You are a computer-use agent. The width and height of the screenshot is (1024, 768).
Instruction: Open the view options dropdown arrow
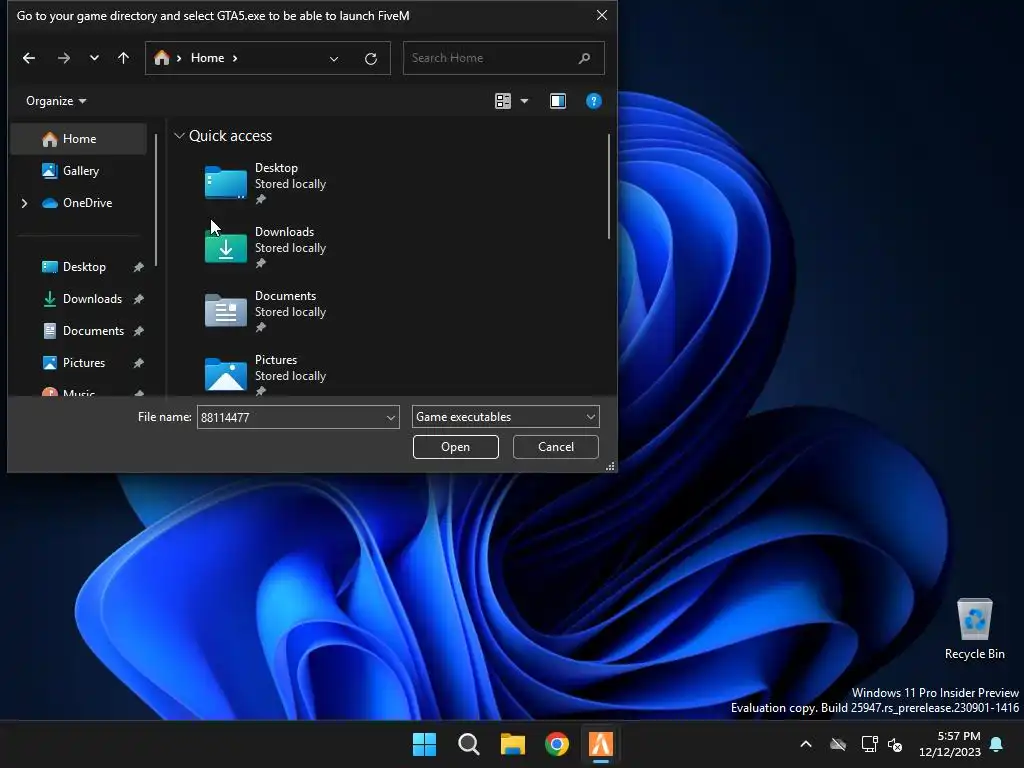(x=524, y=101)
